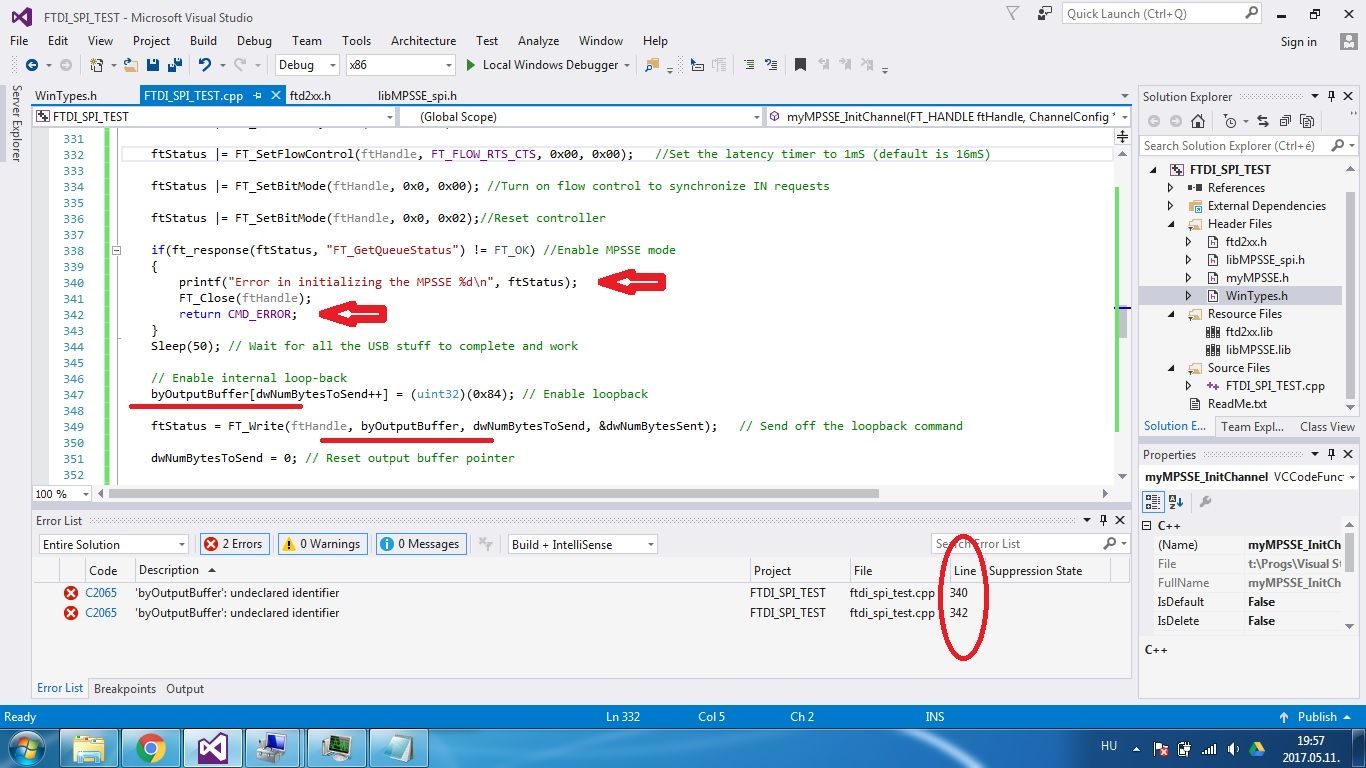Open the Debug menu

254,41
